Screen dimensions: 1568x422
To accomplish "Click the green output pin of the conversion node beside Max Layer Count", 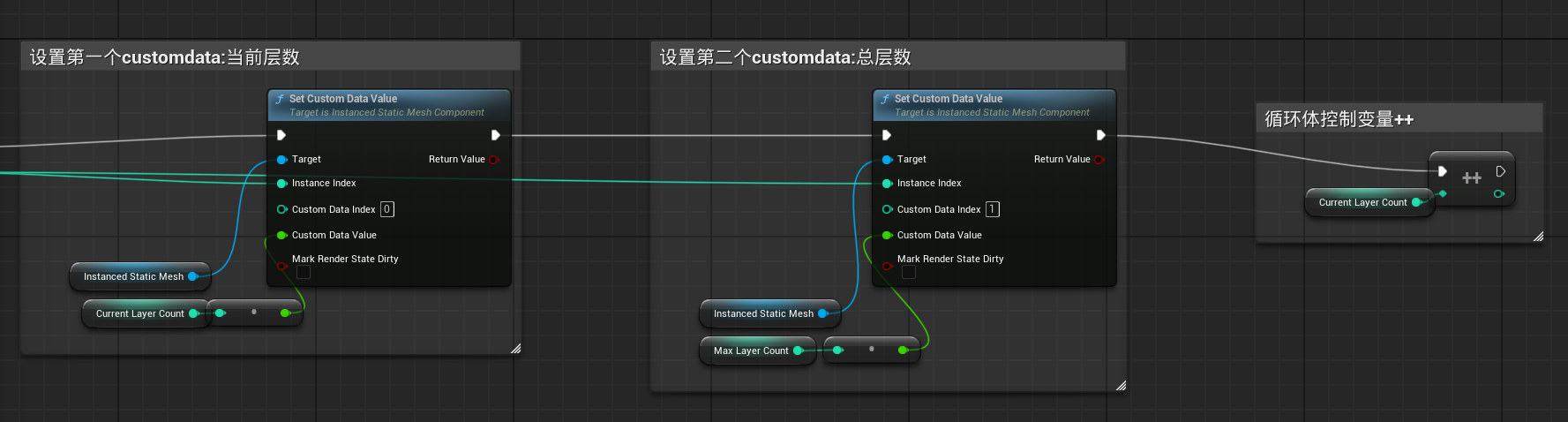I will (903, 350).
